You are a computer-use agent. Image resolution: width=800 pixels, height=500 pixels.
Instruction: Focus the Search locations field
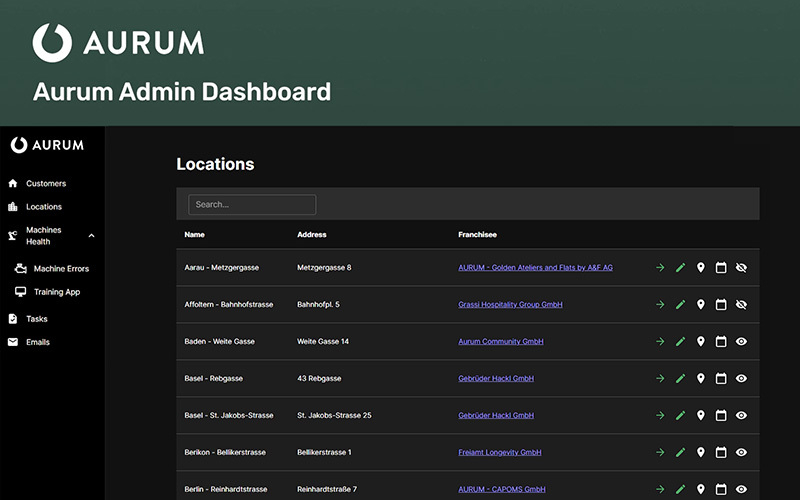point(252,205)
